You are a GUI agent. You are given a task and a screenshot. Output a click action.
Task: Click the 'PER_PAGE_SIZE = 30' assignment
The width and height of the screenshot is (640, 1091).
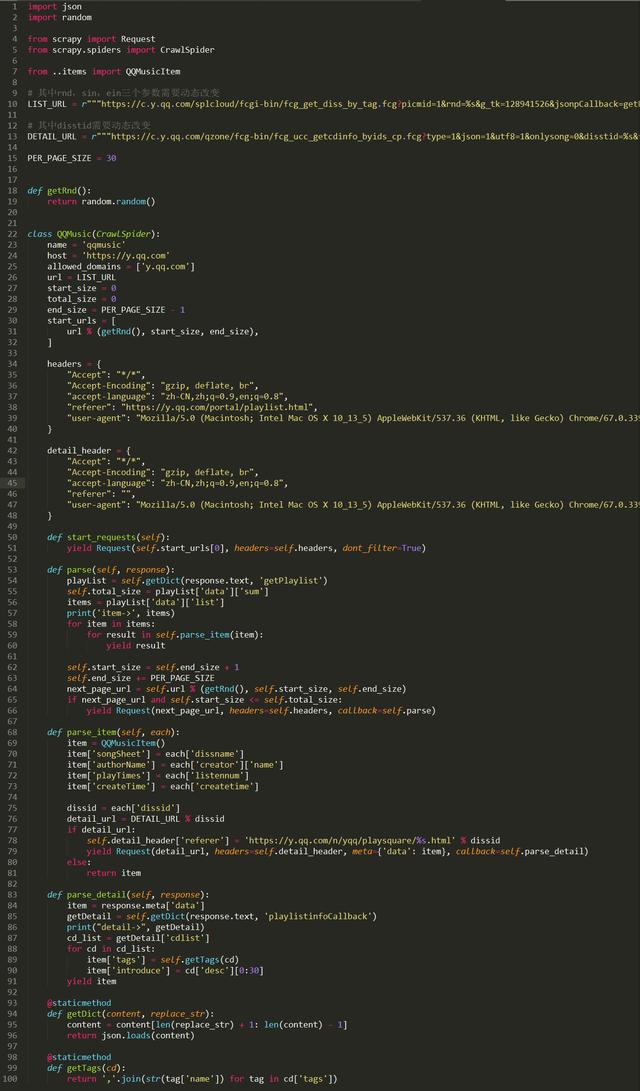pyautogui.click(x=72, y=158)
